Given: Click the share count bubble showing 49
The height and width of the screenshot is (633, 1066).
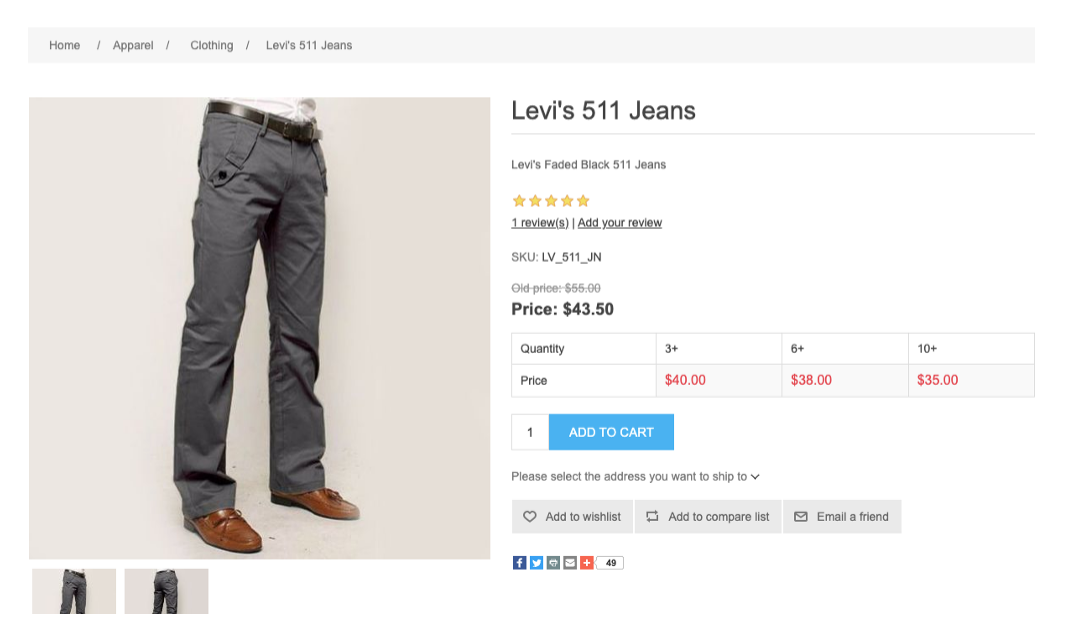Looking at the screenshot, I should coord(610,563).
